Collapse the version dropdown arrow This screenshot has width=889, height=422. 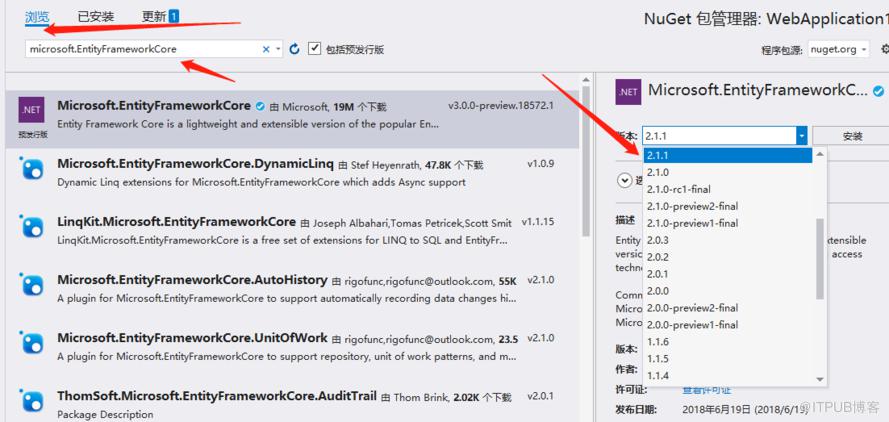[802, 136]
